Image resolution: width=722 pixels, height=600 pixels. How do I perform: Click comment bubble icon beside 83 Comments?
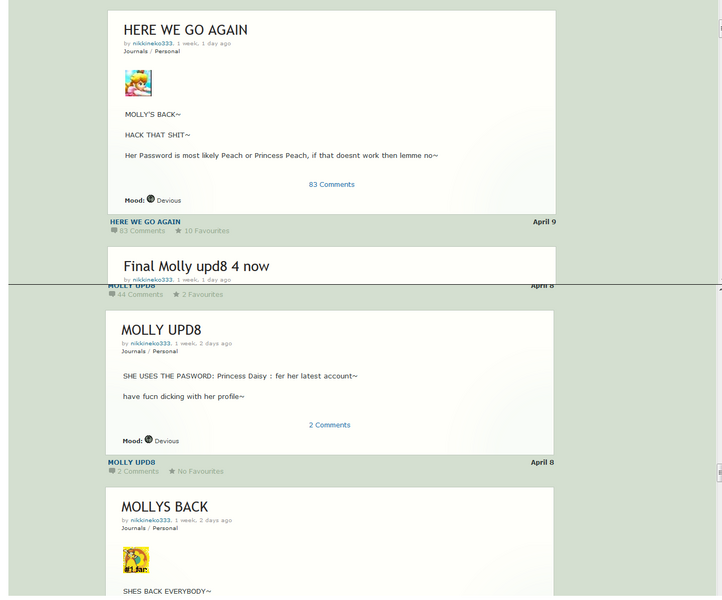114,231
